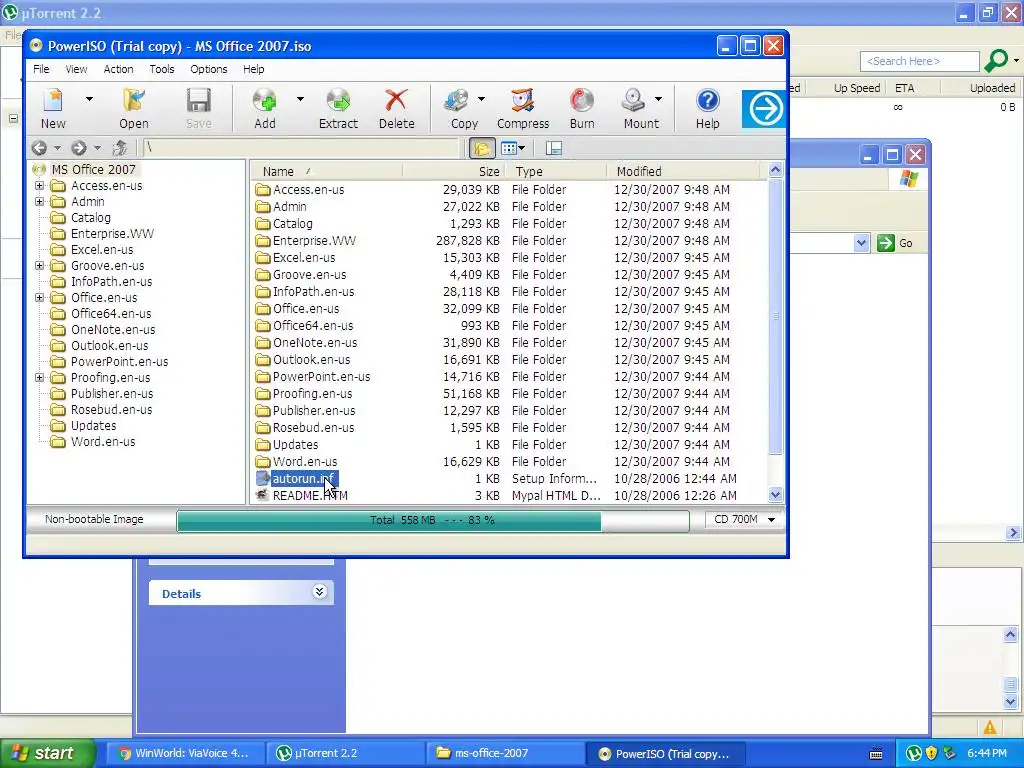Click the Help toolbar icon

[707, 108]
